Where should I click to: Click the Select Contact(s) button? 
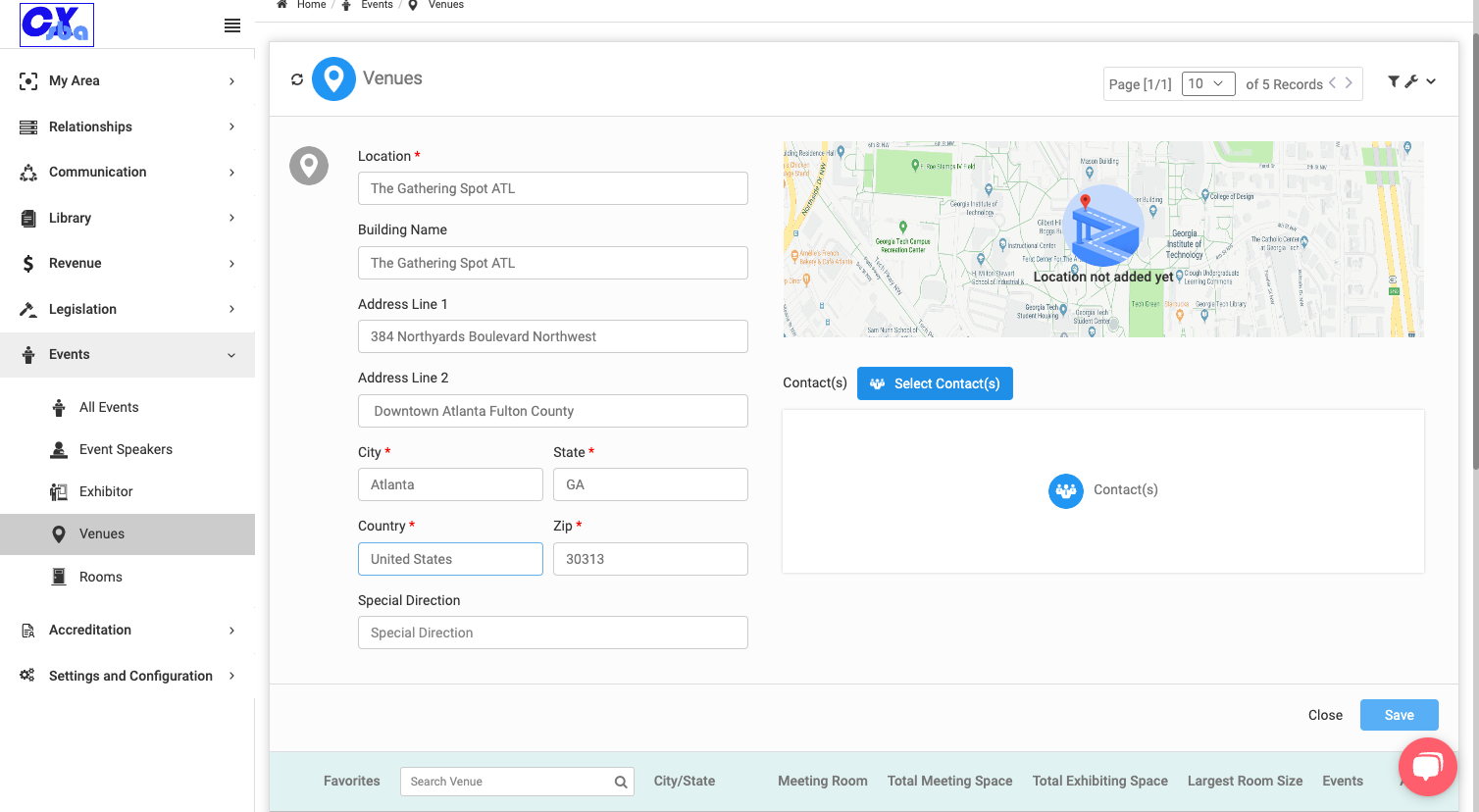[935, 383]
